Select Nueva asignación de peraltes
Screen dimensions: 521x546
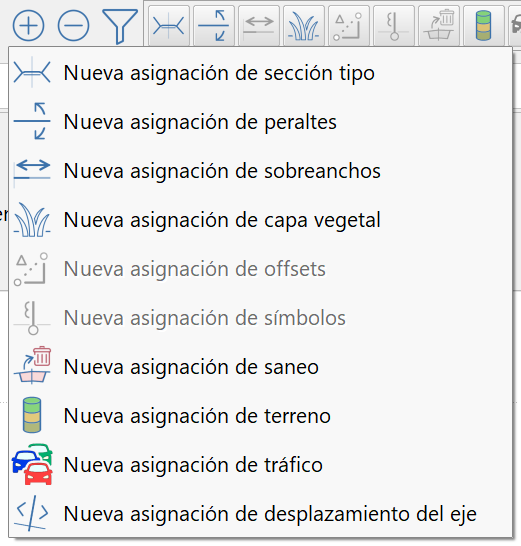click(x=260, y=122)
